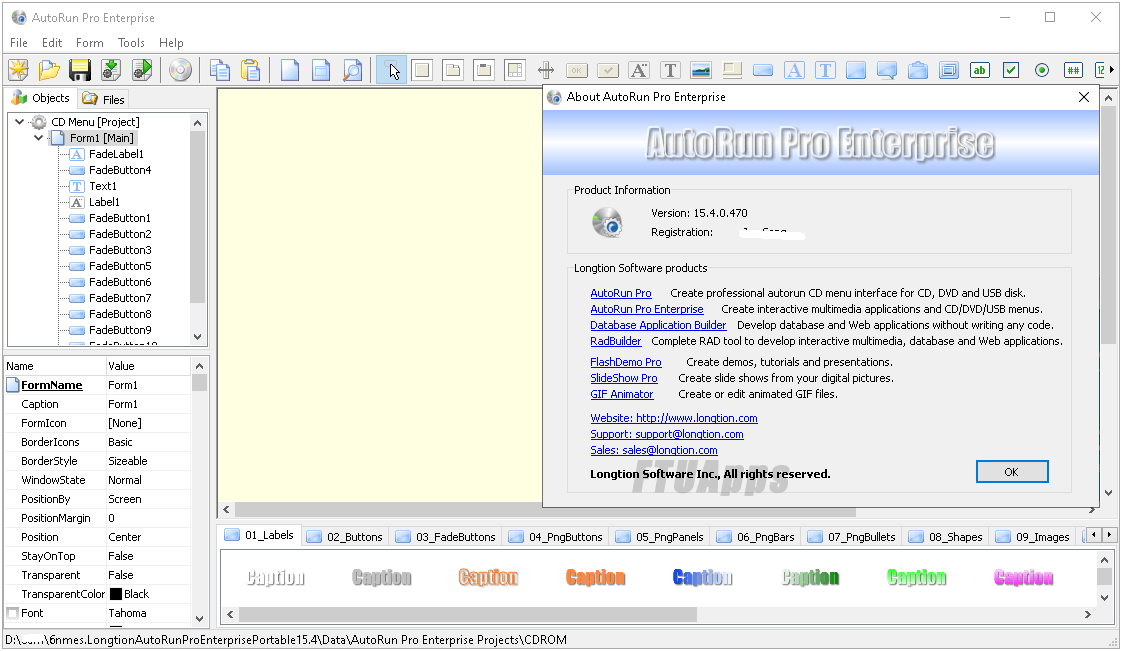This screenshot has width=1121, height=651.
Task: Select the checkbox component toolbar icon
Action: tap(1011, 70)
